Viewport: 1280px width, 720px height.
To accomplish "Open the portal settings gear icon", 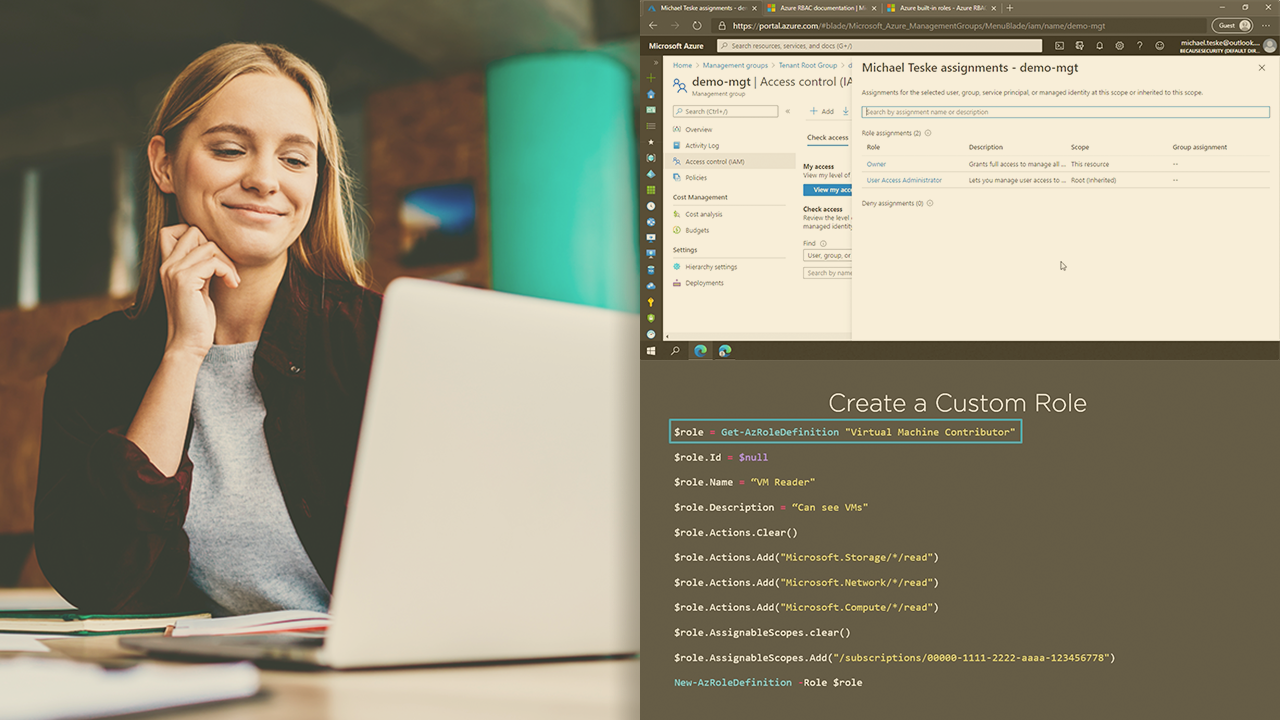I will point(1119,46).
